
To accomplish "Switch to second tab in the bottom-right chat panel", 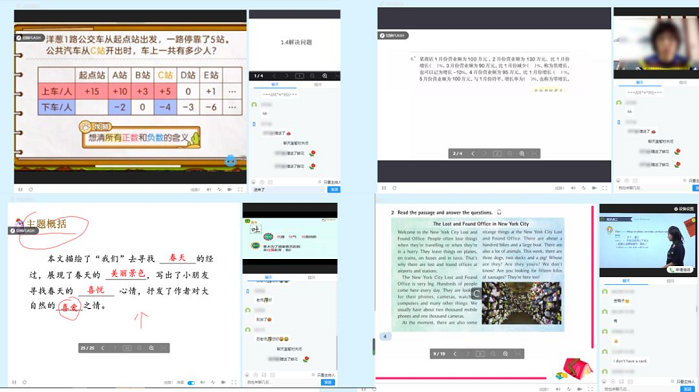I will pyautogui.click(x=670, y=281).
